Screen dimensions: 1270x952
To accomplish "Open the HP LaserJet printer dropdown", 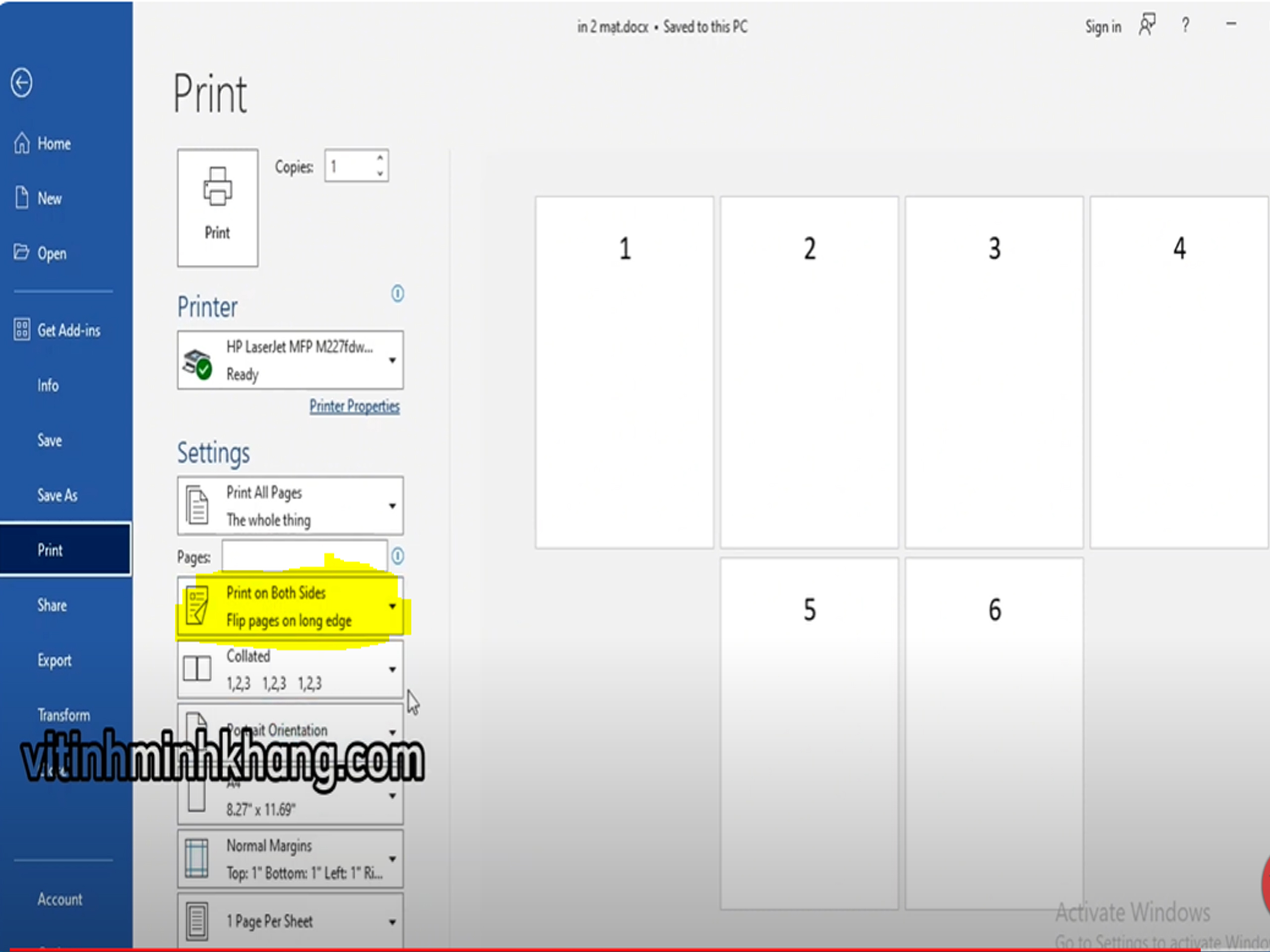I will click(291, 360).
